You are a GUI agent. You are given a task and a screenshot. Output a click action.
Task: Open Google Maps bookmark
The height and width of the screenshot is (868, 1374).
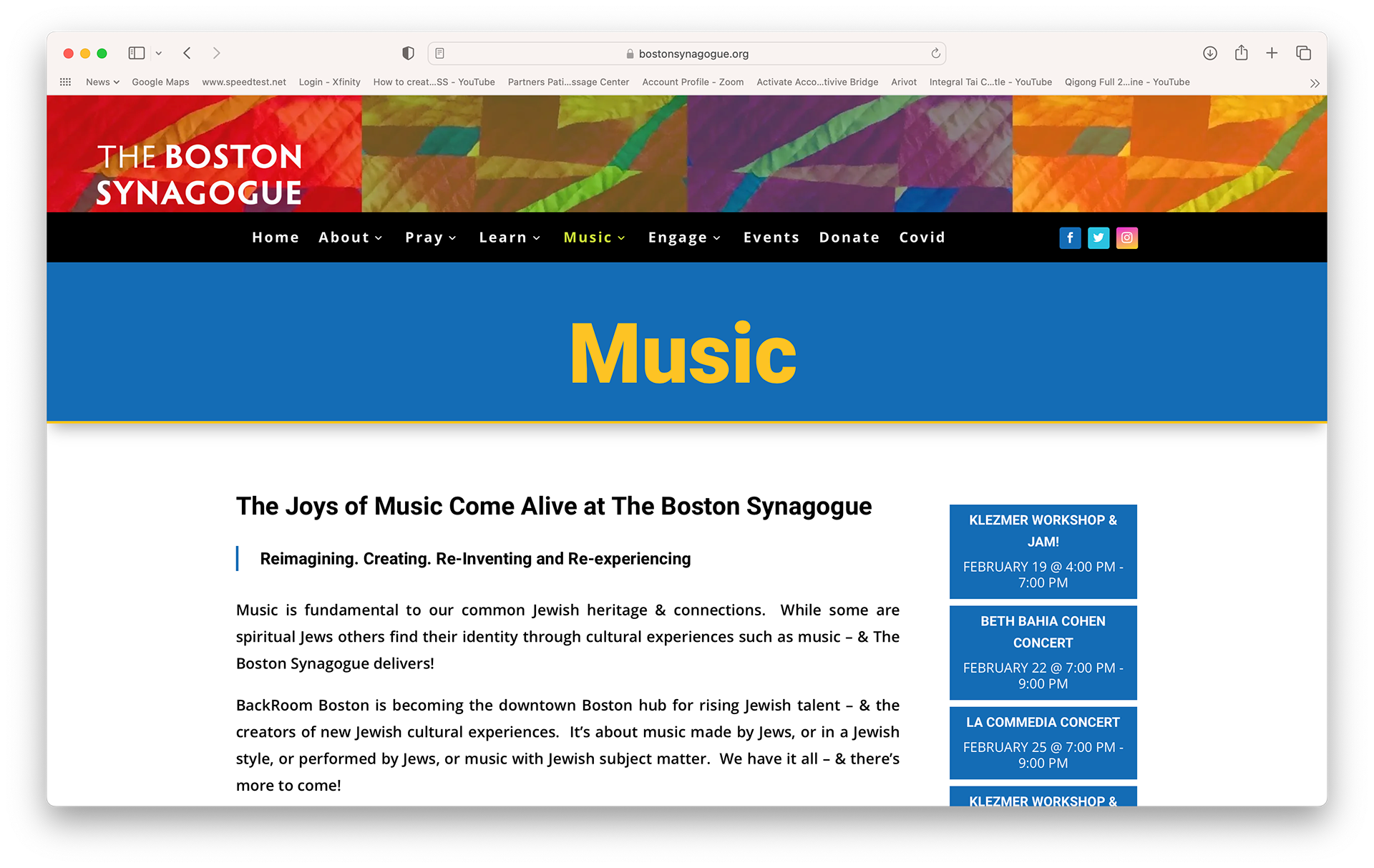(160, 82)
